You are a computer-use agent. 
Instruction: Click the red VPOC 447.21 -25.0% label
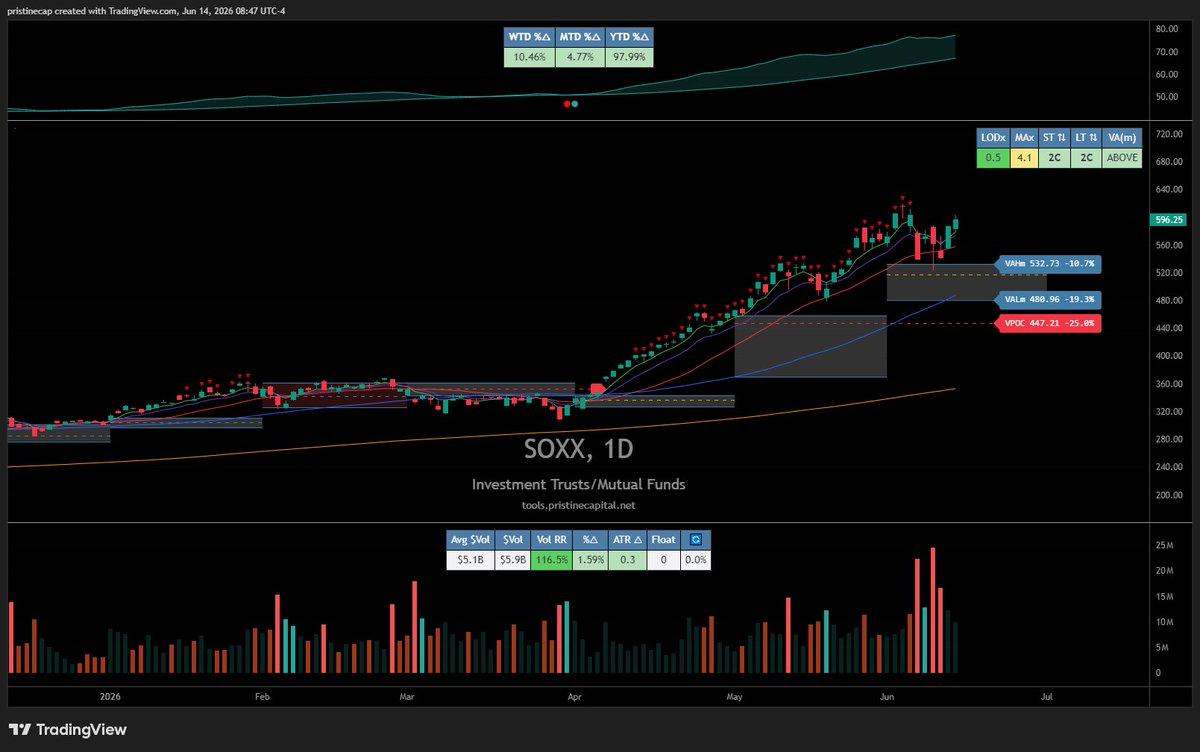(x=1047, y=324)
